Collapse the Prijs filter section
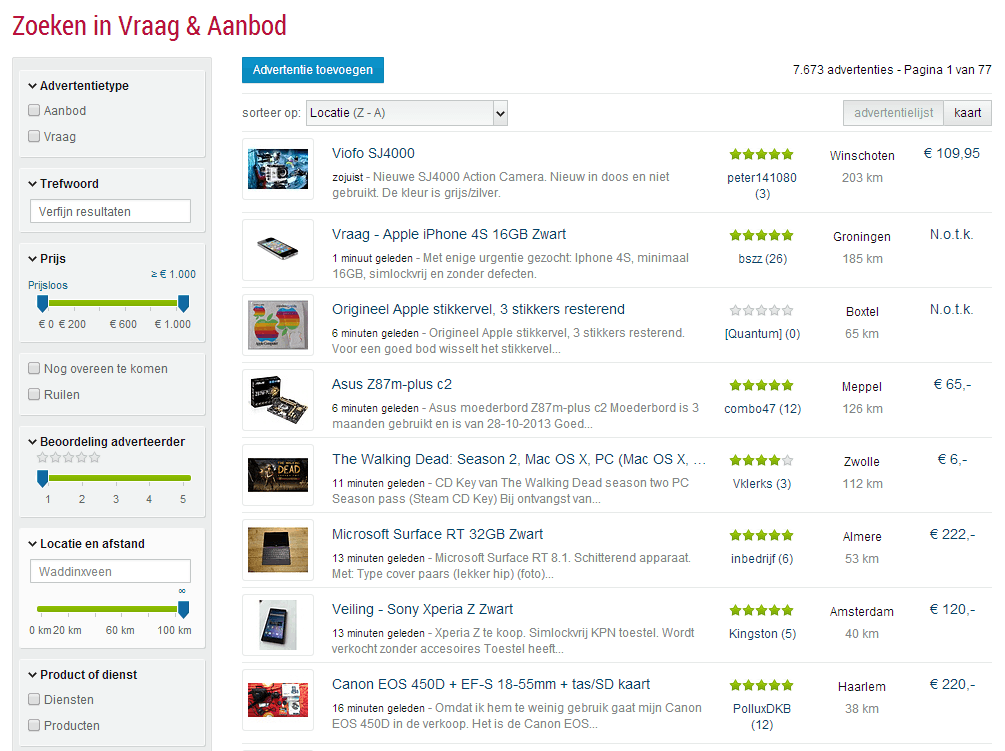 coord(47,259)
